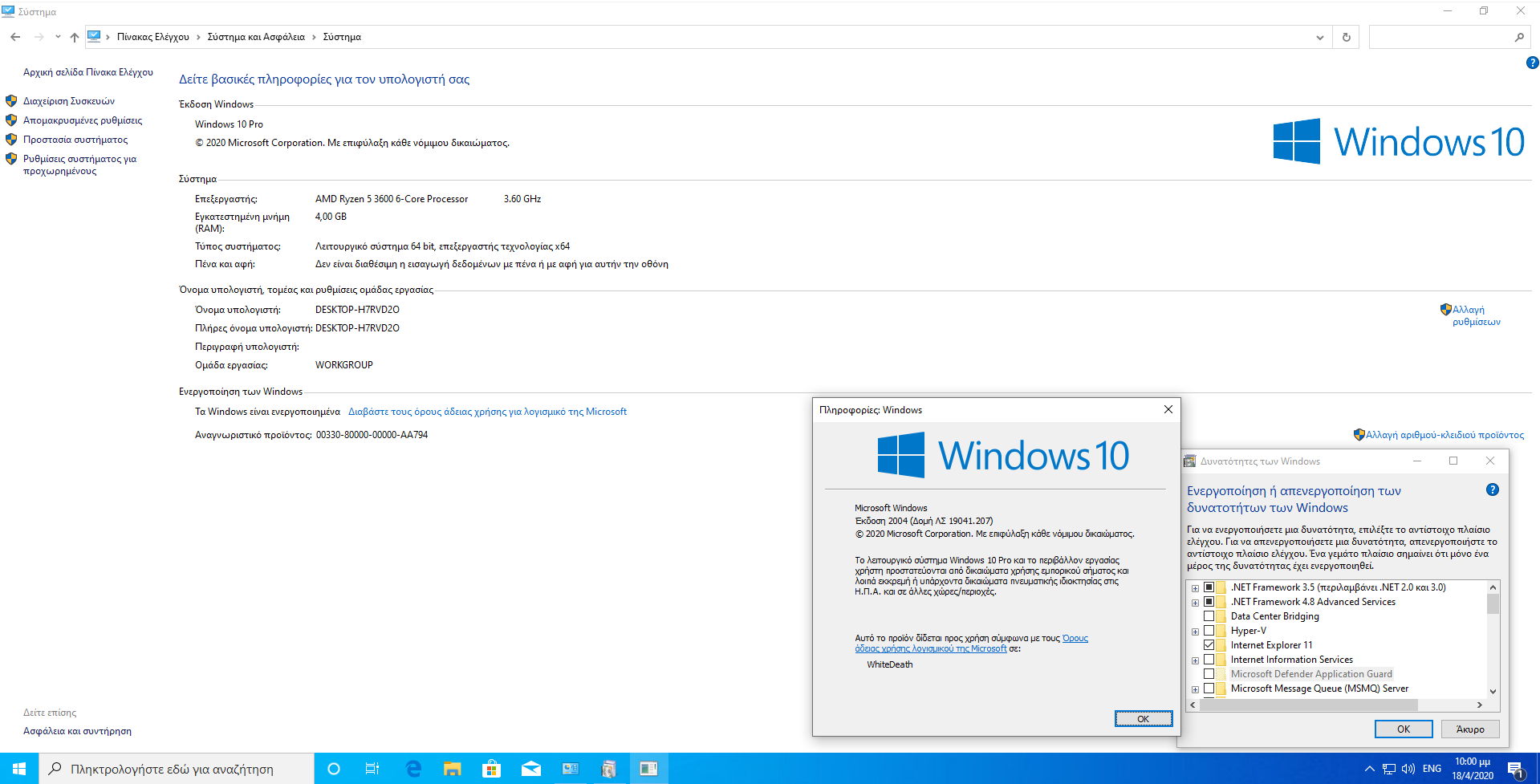The height and width of the screenshot is (784, 1540).
Task: Open help in the System window
Action: coord(1532,63)
